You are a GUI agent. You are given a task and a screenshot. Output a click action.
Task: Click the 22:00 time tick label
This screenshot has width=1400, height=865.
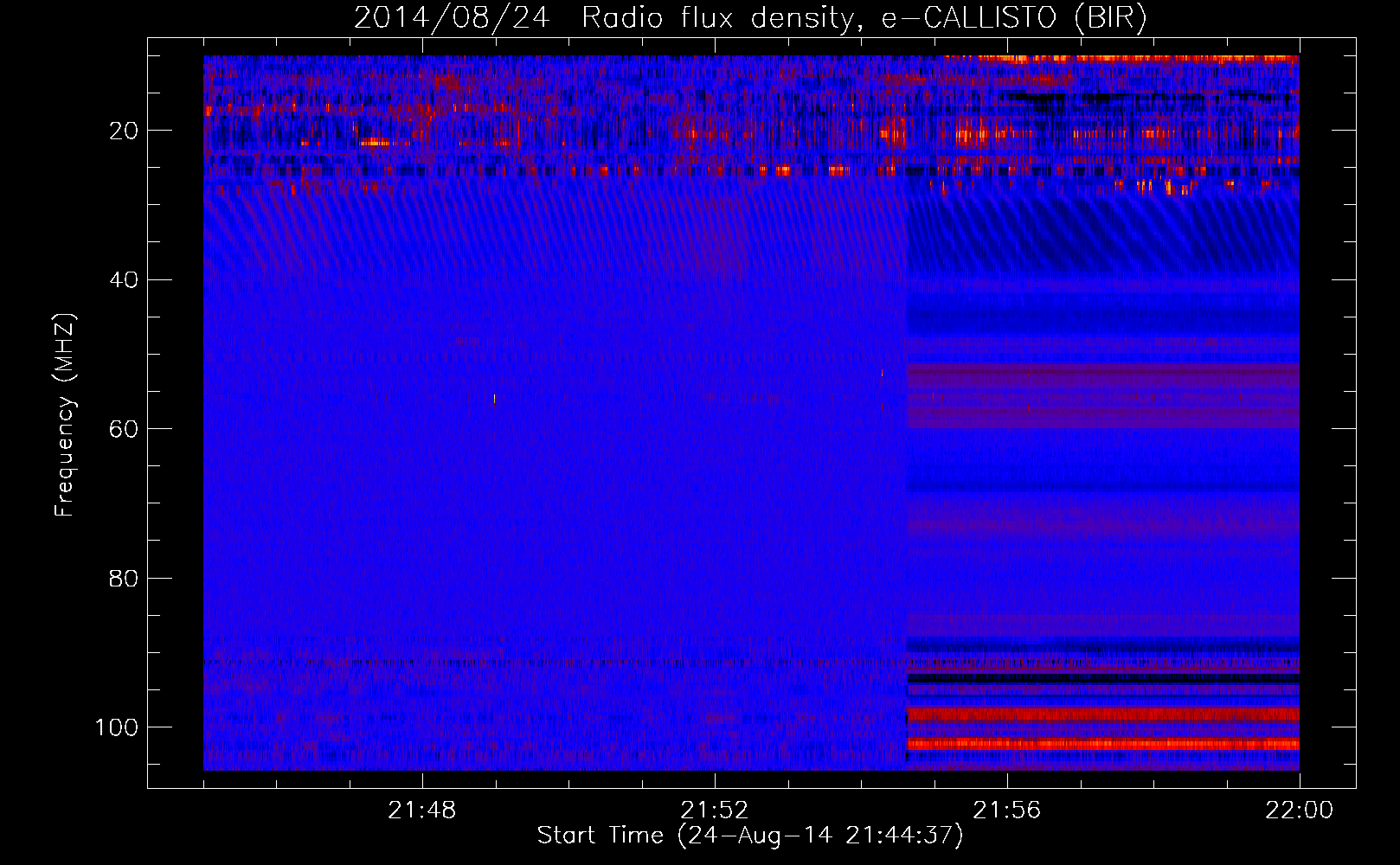click(x=1299, y=811)
